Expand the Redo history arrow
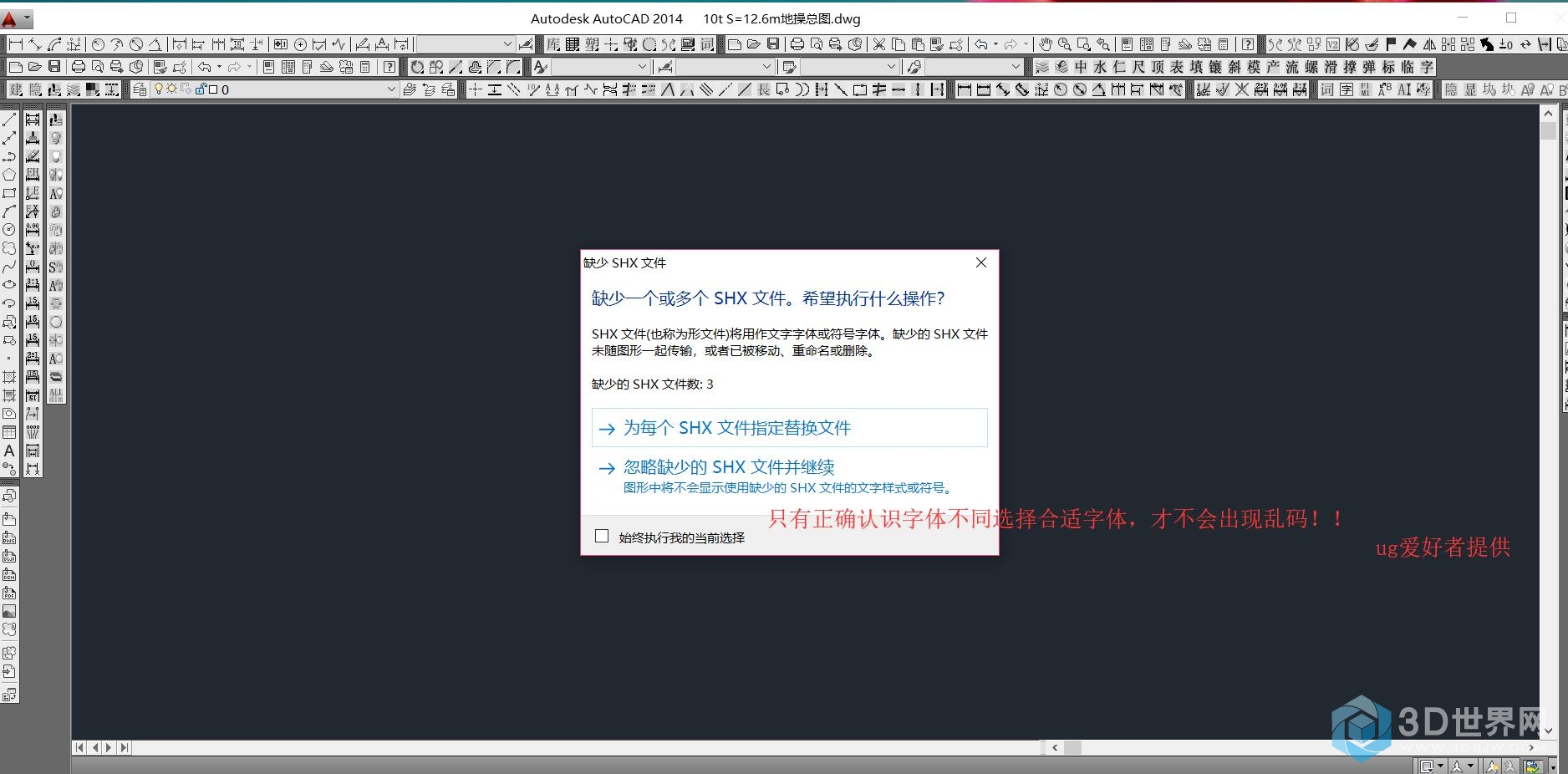This screenshot has width=1568, height=774. tap(1026, 44)
